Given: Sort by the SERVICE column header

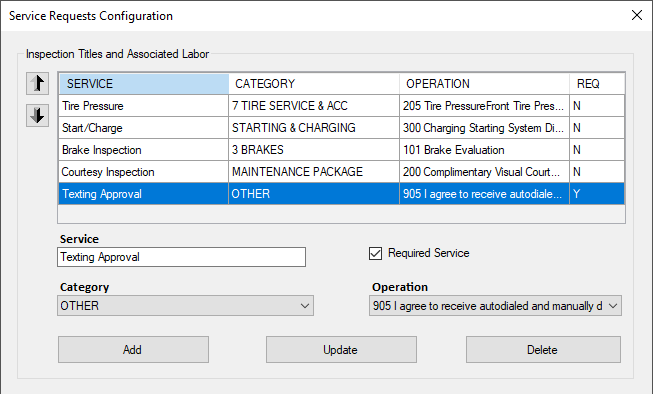Looking at the screenshot, I should [144, 84].
